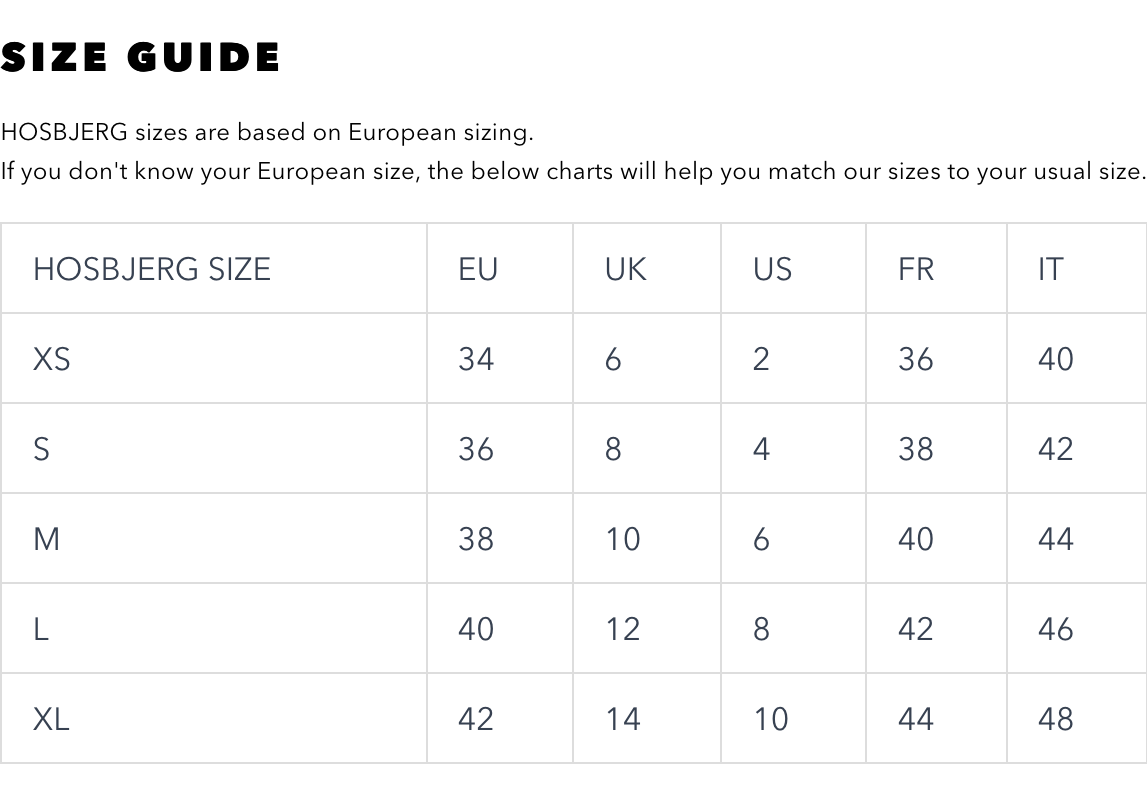This screenshot has height=794, width=1147.
Task: Select the EU column header
Action: pos(478,269)
